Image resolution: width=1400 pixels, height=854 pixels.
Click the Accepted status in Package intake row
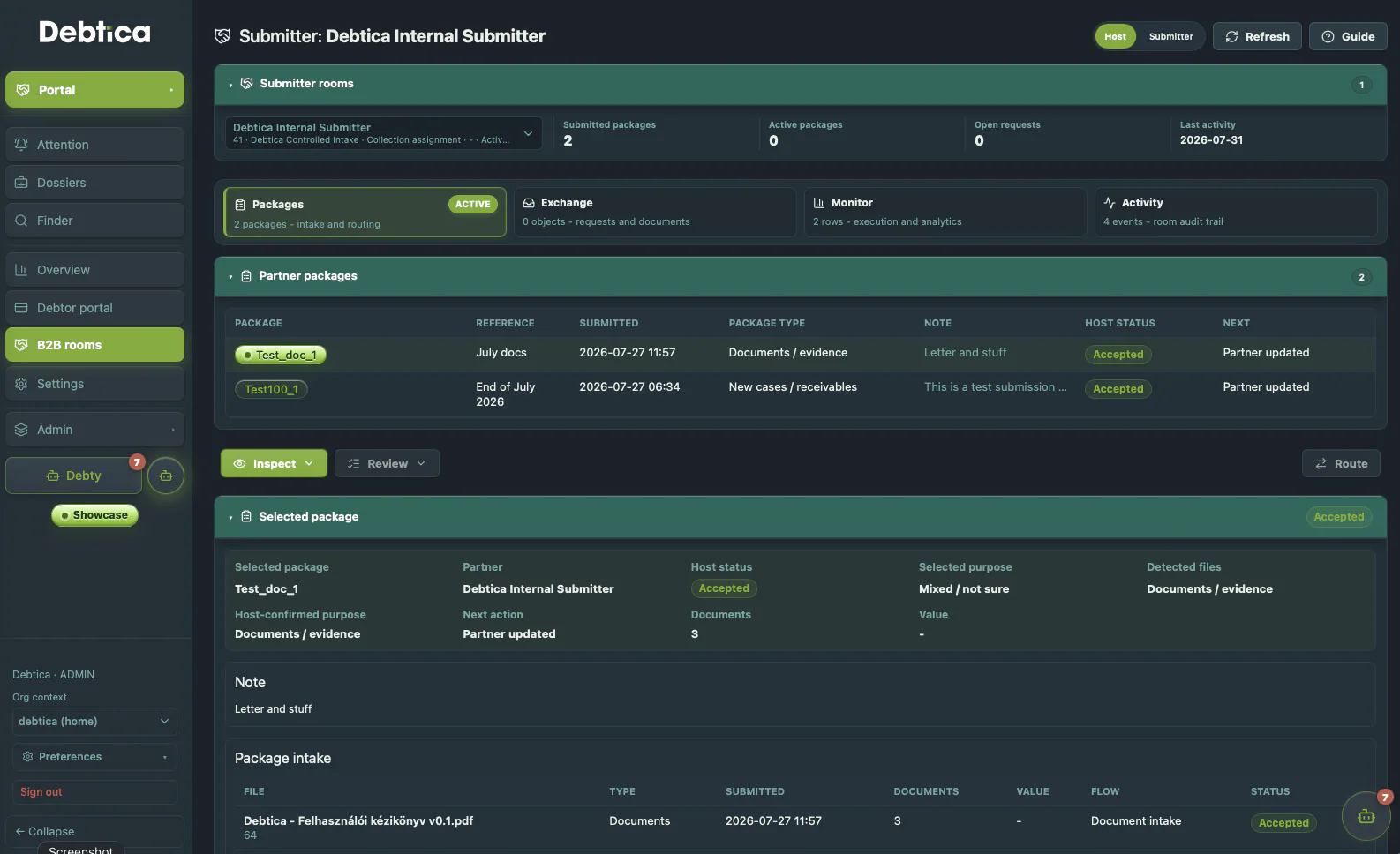[x=1283, y=823]
